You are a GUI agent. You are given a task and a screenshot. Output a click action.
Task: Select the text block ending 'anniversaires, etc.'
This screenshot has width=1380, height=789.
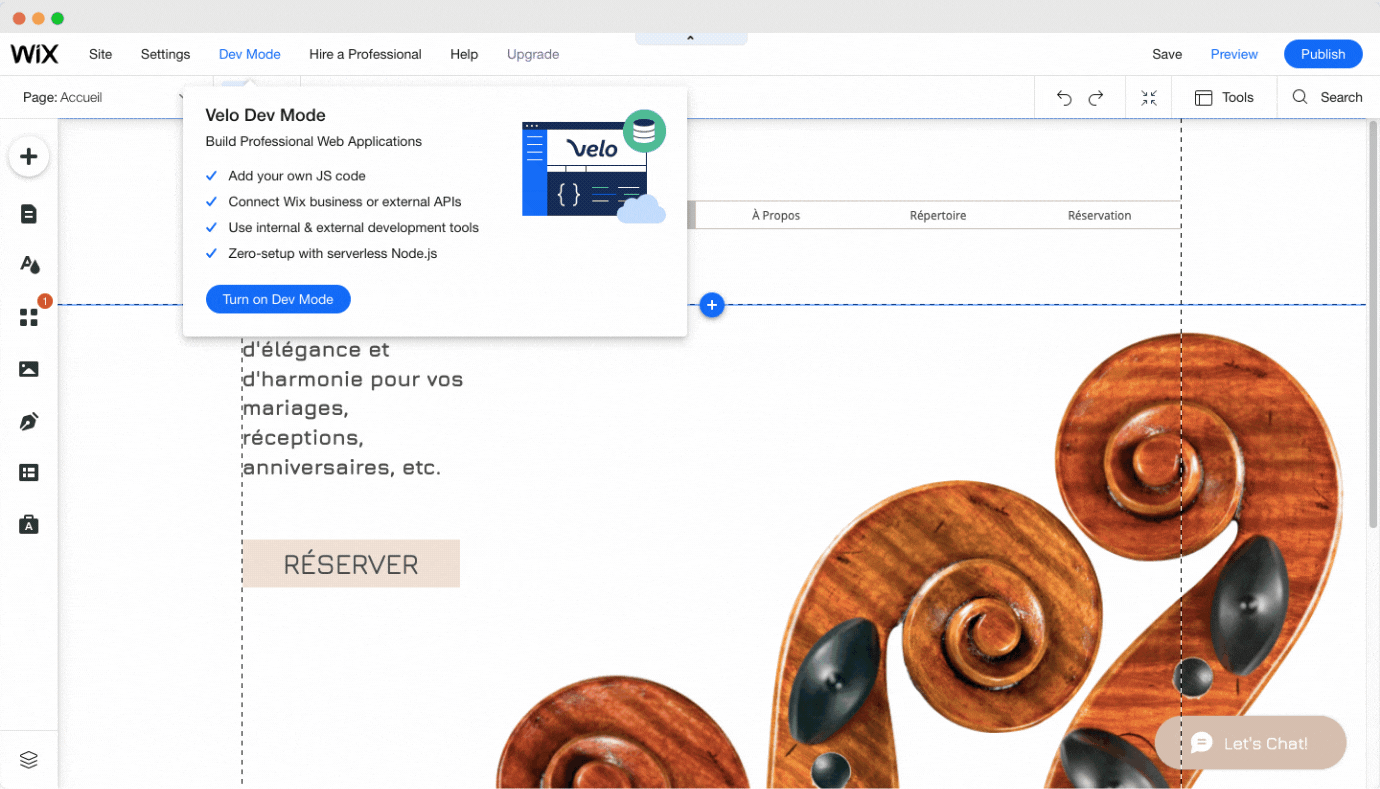353,408
